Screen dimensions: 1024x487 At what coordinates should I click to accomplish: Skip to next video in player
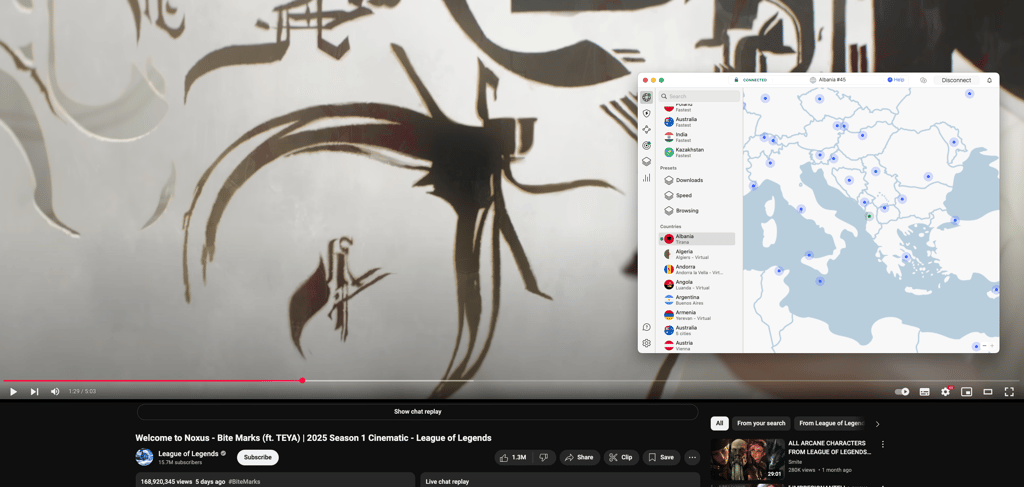click(x=34, y=392)
